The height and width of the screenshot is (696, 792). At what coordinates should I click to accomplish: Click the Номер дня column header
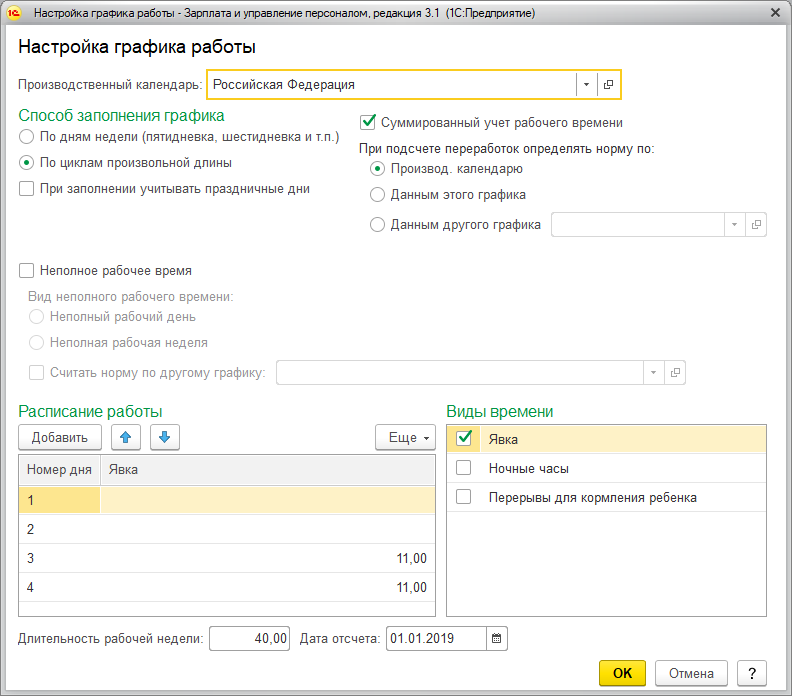coord(60,470)
